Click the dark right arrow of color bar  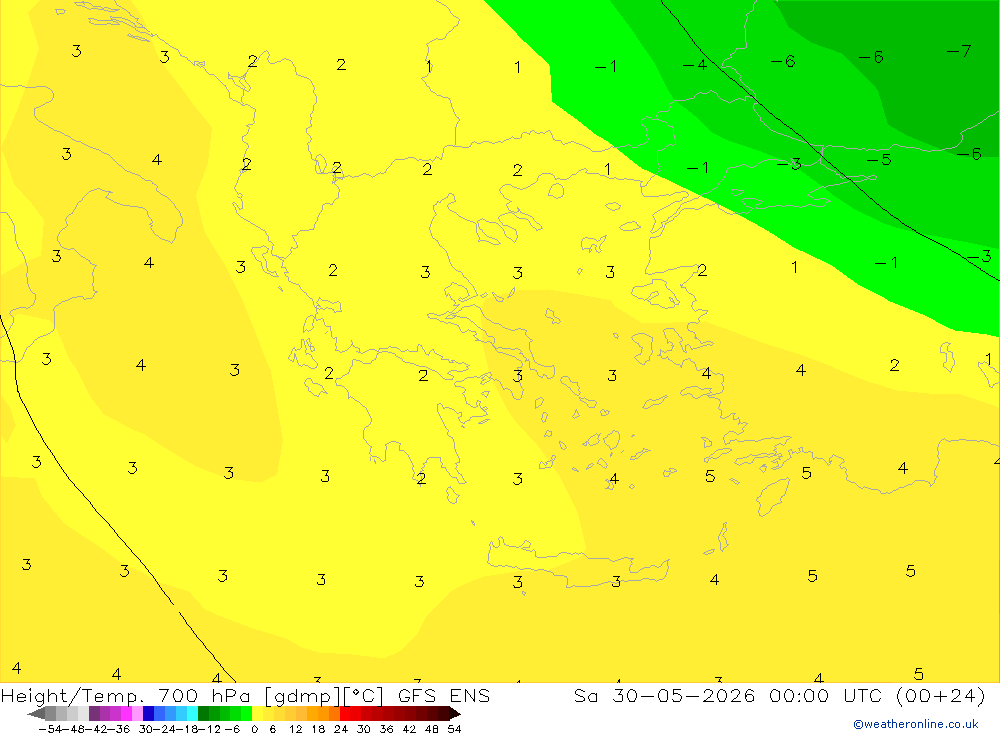[x=455, y=714]
